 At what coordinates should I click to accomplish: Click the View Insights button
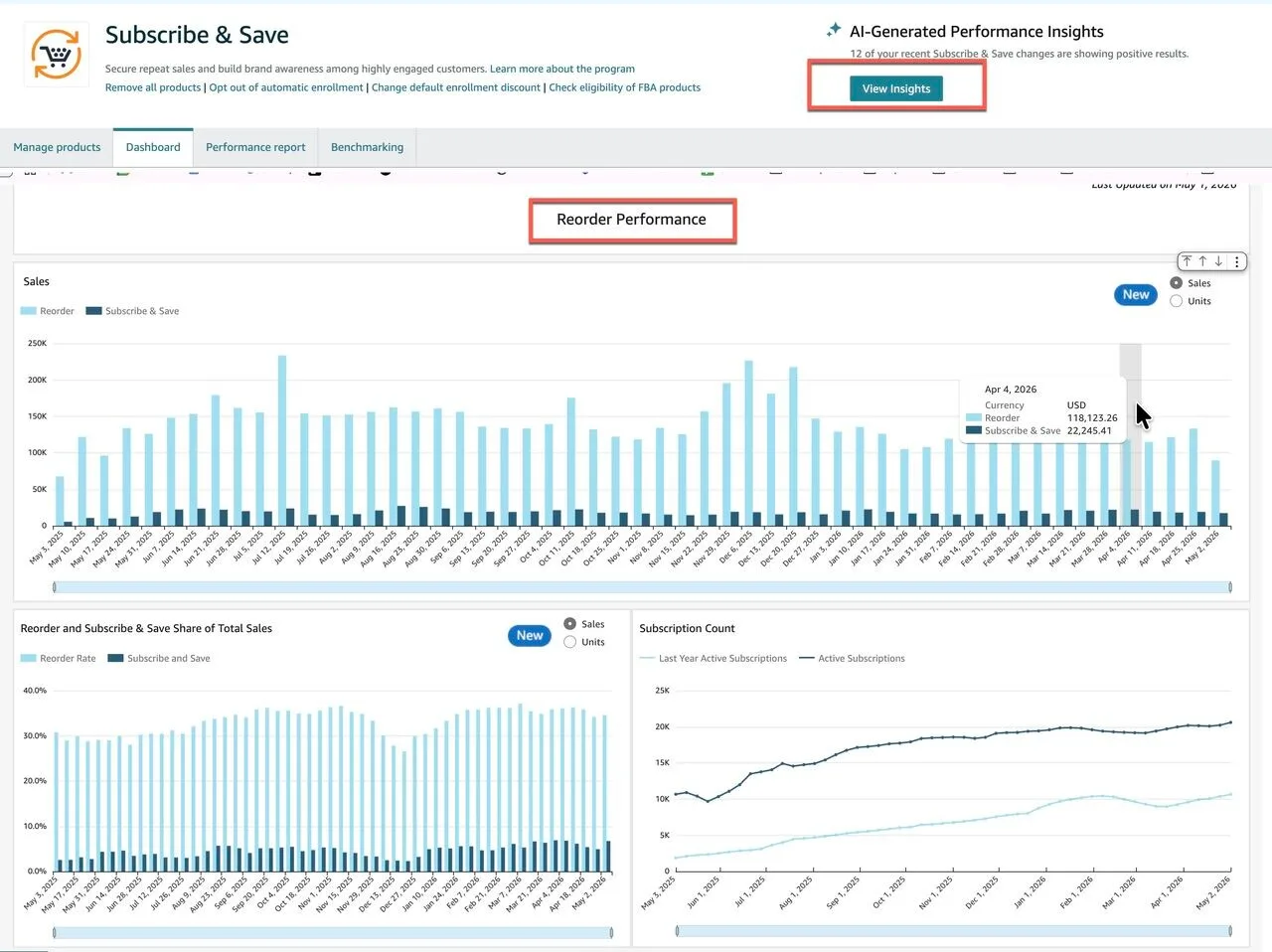click(x=896, y=88)
